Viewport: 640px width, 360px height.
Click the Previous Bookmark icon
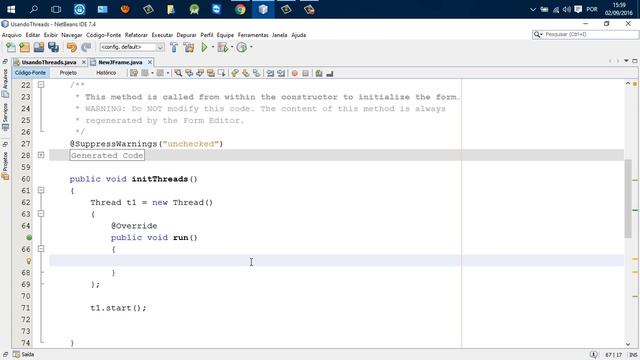pos(235,73)
